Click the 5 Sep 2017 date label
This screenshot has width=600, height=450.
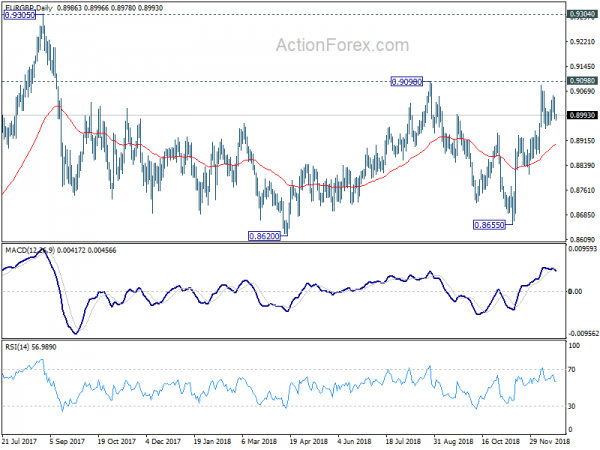click(67, 441)
